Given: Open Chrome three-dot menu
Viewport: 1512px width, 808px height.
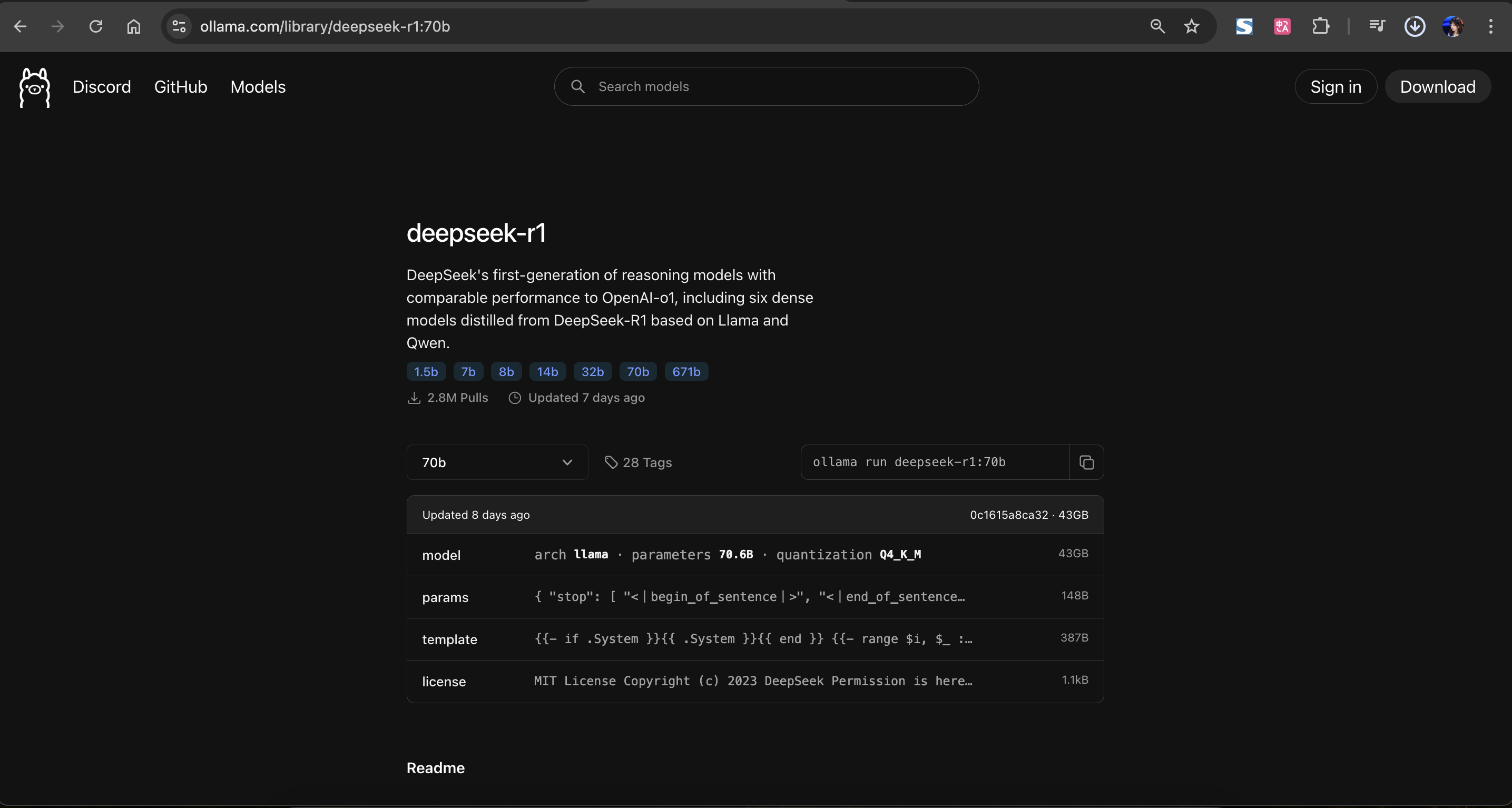Looking at the screenshot, I should click(x=1490, y=26).
